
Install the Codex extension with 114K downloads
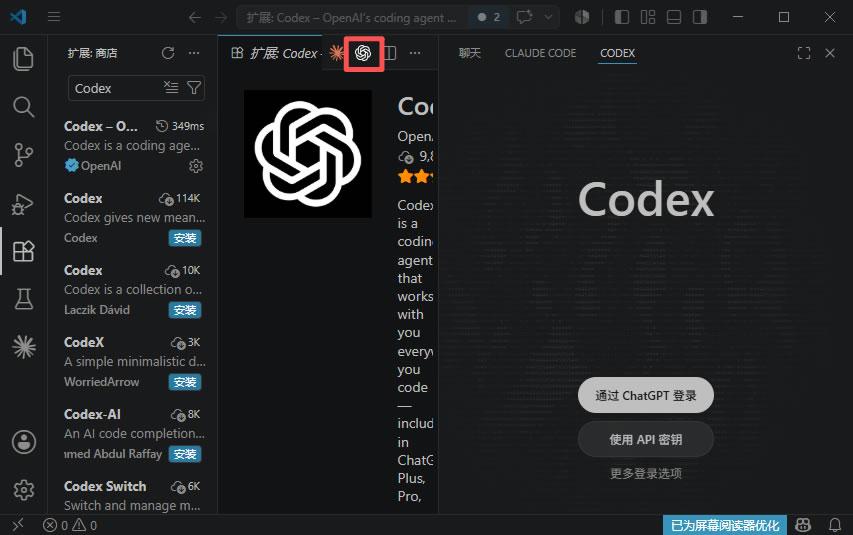pyautogui.click(x=185, y=238)
